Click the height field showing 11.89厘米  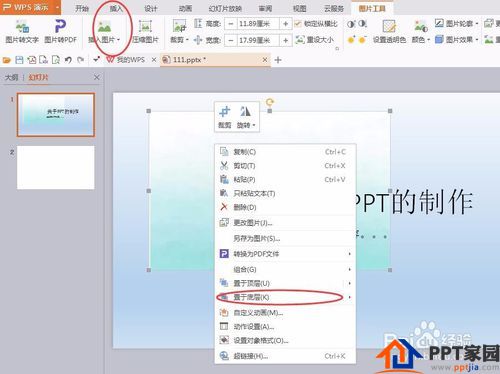258,24
